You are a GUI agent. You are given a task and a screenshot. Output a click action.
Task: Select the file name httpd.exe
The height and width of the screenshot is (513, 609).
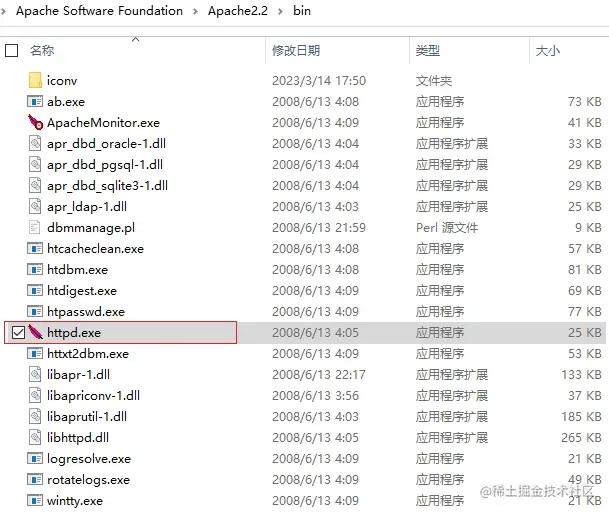74,332
